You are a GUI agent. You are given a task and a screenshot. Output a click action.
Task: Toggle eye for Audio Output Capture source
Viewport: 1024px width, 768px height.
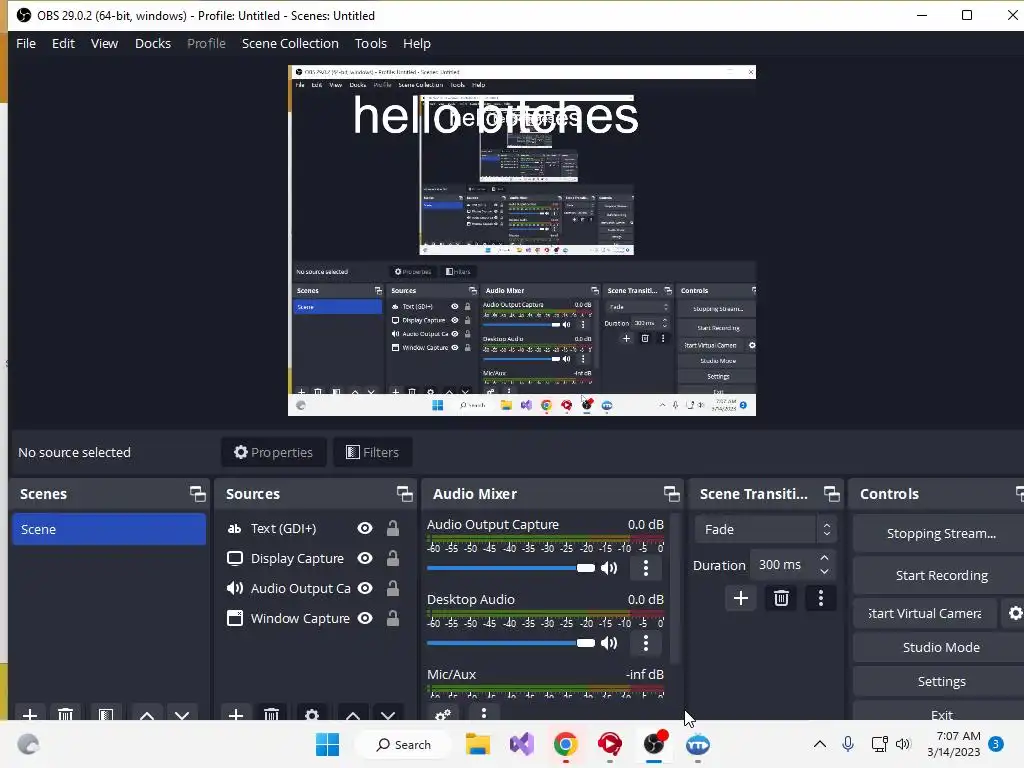pyautogui.click(x=365, y=588)
